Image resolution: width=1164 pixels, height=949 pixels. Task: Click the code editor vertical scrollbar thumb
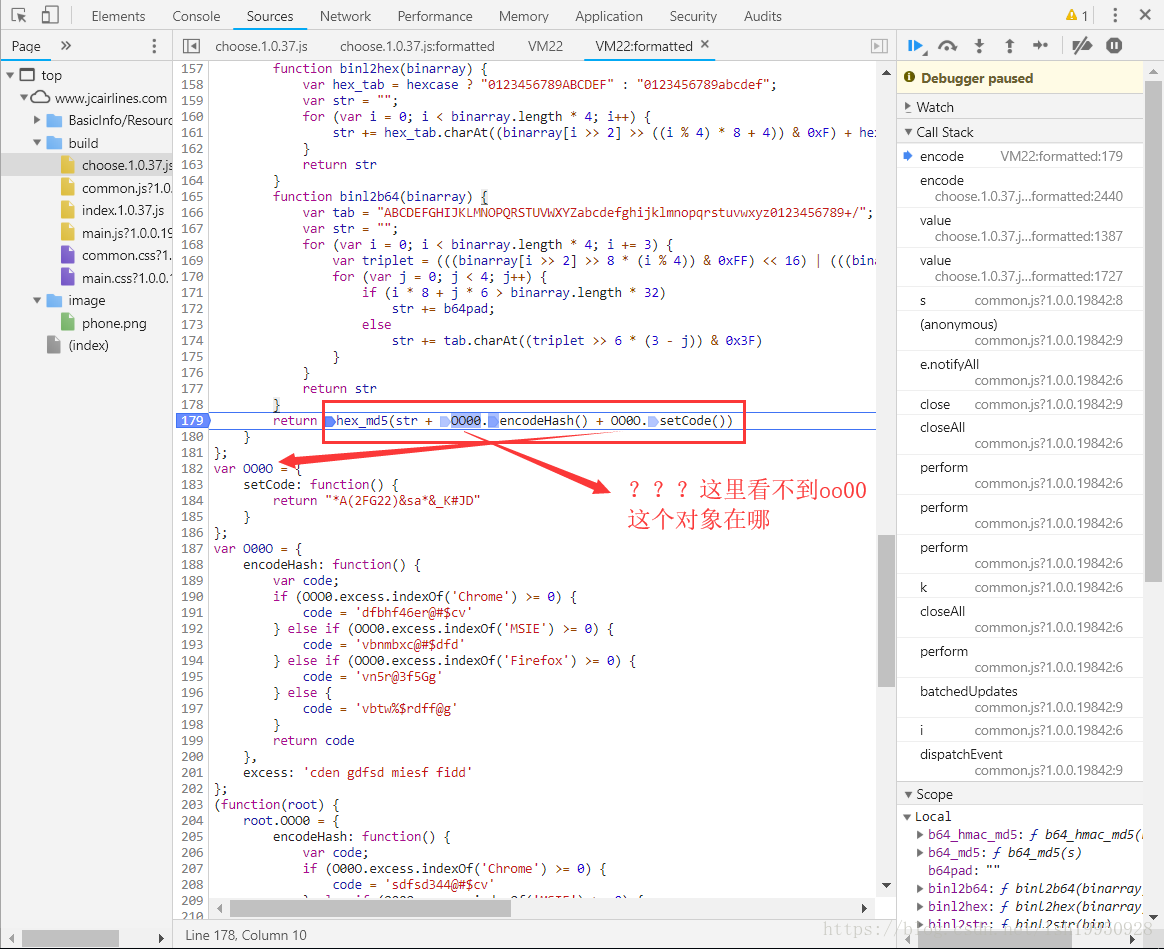coord(886,610)
